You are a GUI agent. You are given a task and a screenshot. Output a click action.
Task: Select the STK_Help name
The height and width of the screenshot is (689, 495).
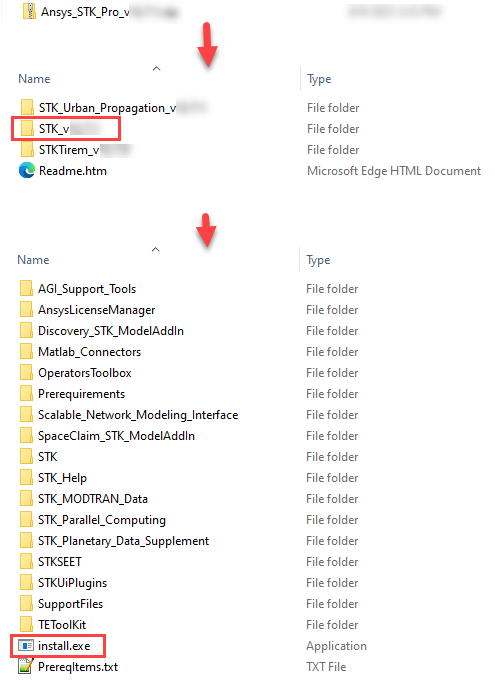point(62,478)
